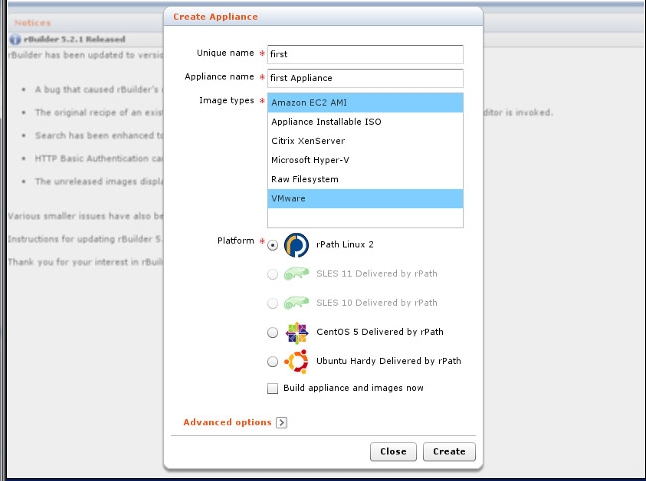Select Raw Filesystem image type
Viewport: 646px width, 481px height.
pos(365,180)
